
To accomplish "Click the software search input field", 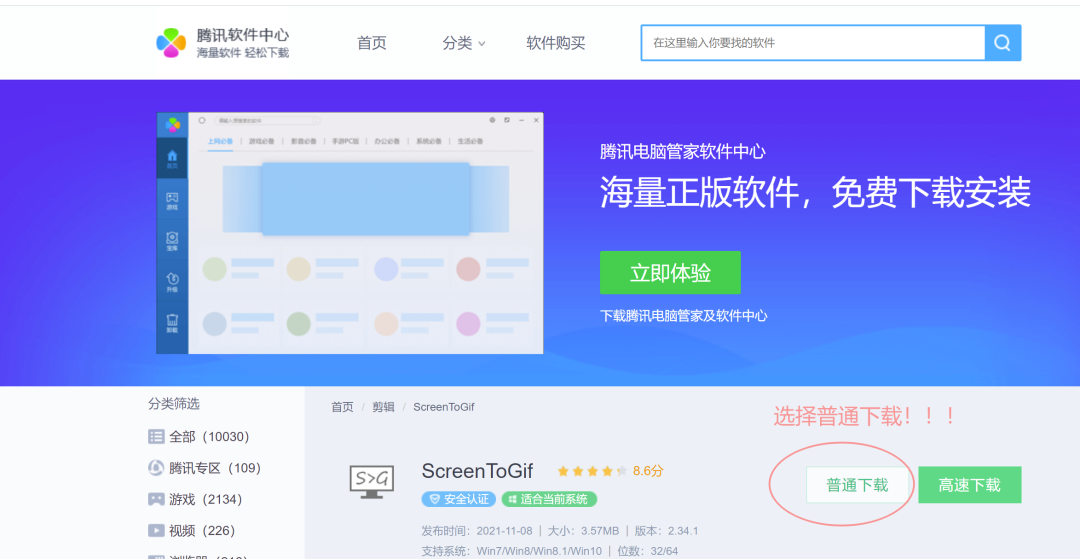I will click(813, 43).
